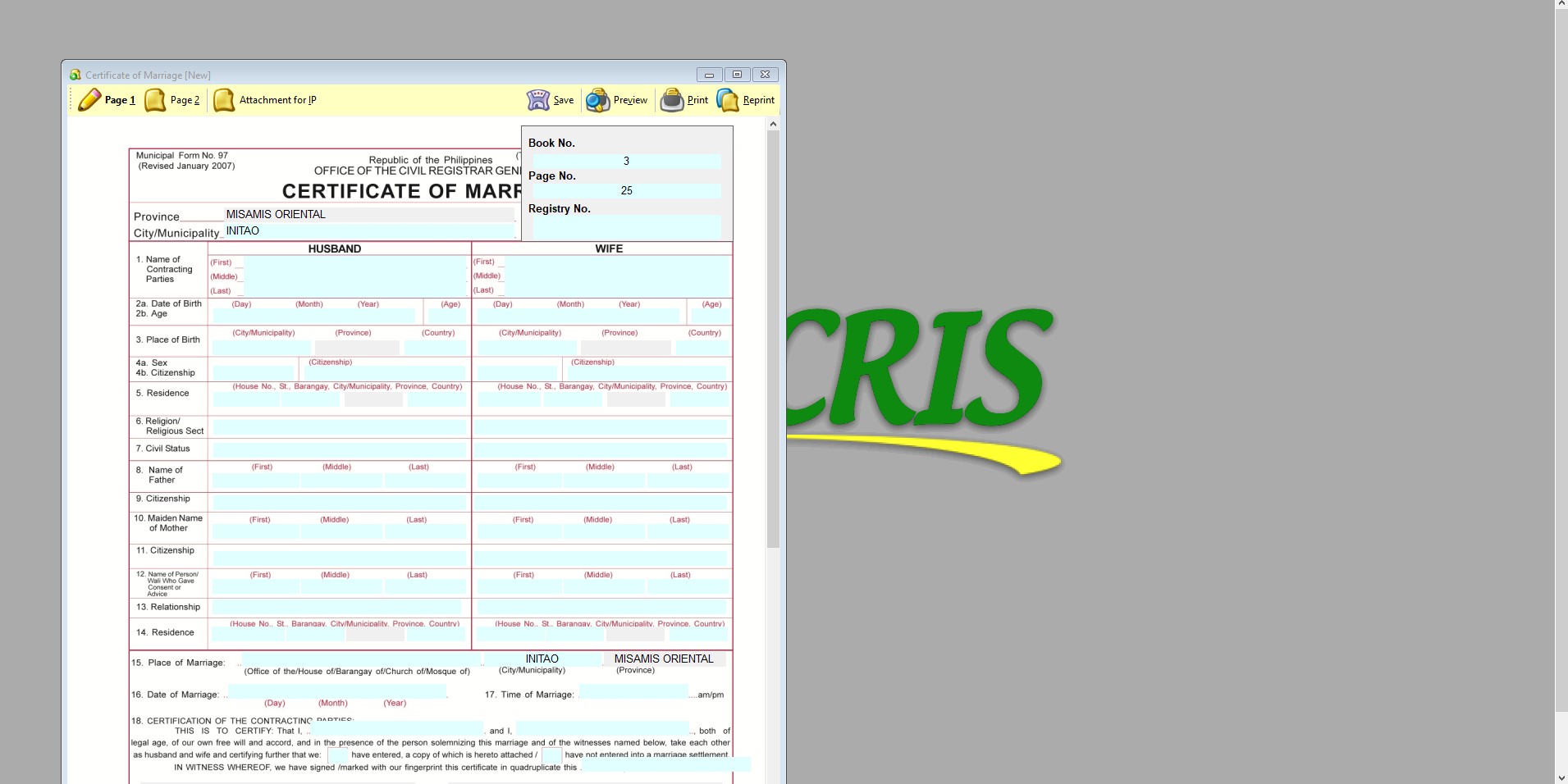Click the husband's Relationship field
Image resolution: width=1568 pixels, height=784 pixels.
coord(336,608)
